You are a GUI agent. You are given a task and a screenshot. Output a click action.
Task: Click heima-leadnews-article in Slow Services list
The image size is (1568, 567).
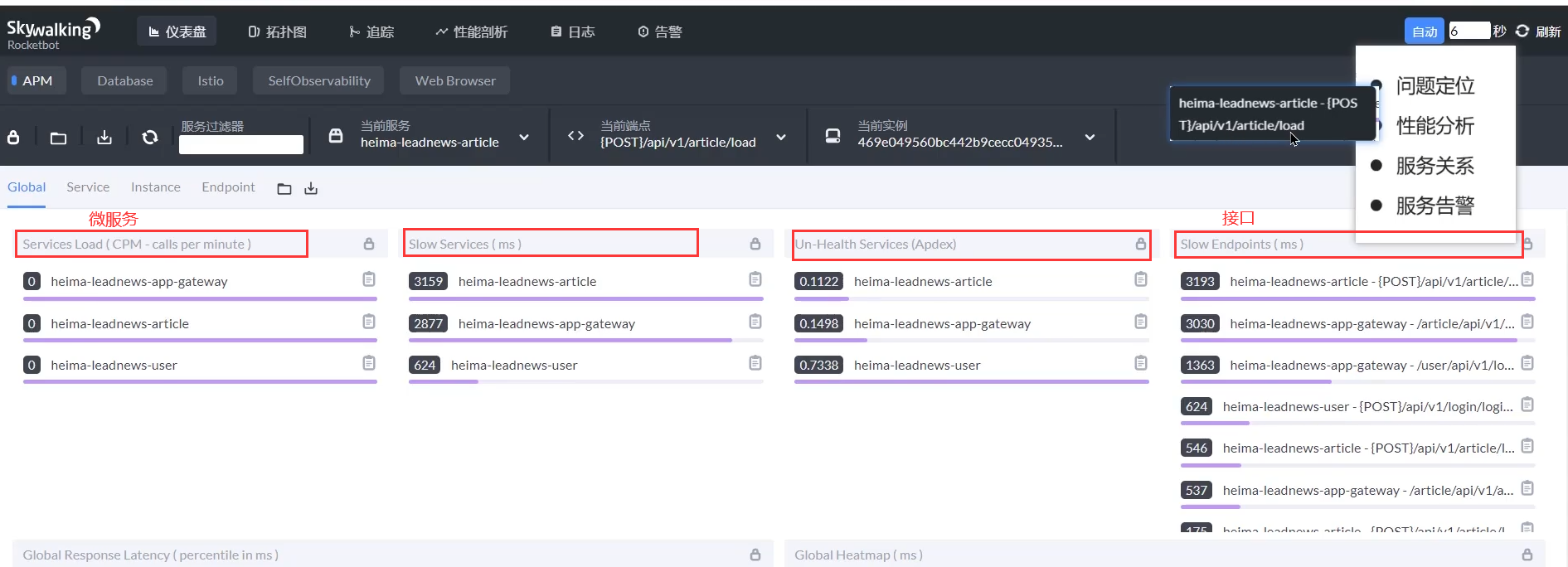(527, 282)
